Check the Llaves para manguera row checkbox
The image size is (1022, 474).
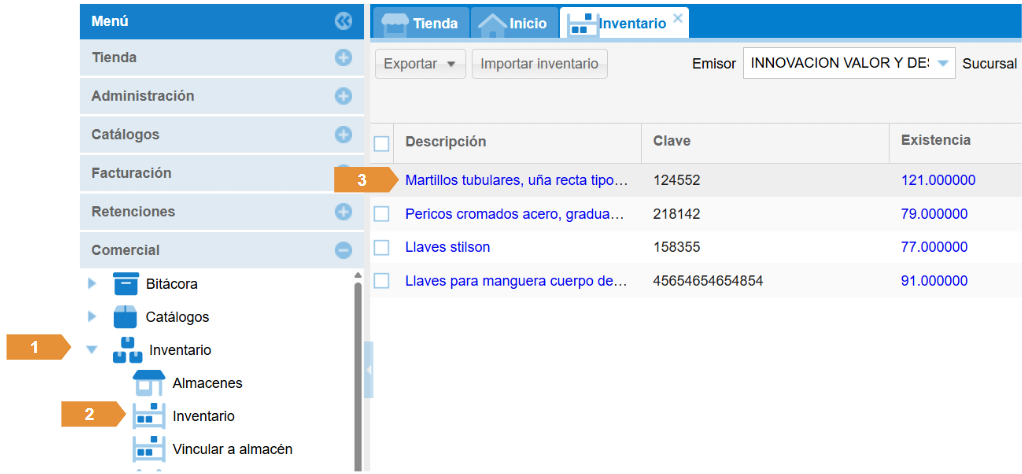tap(381, 281)
